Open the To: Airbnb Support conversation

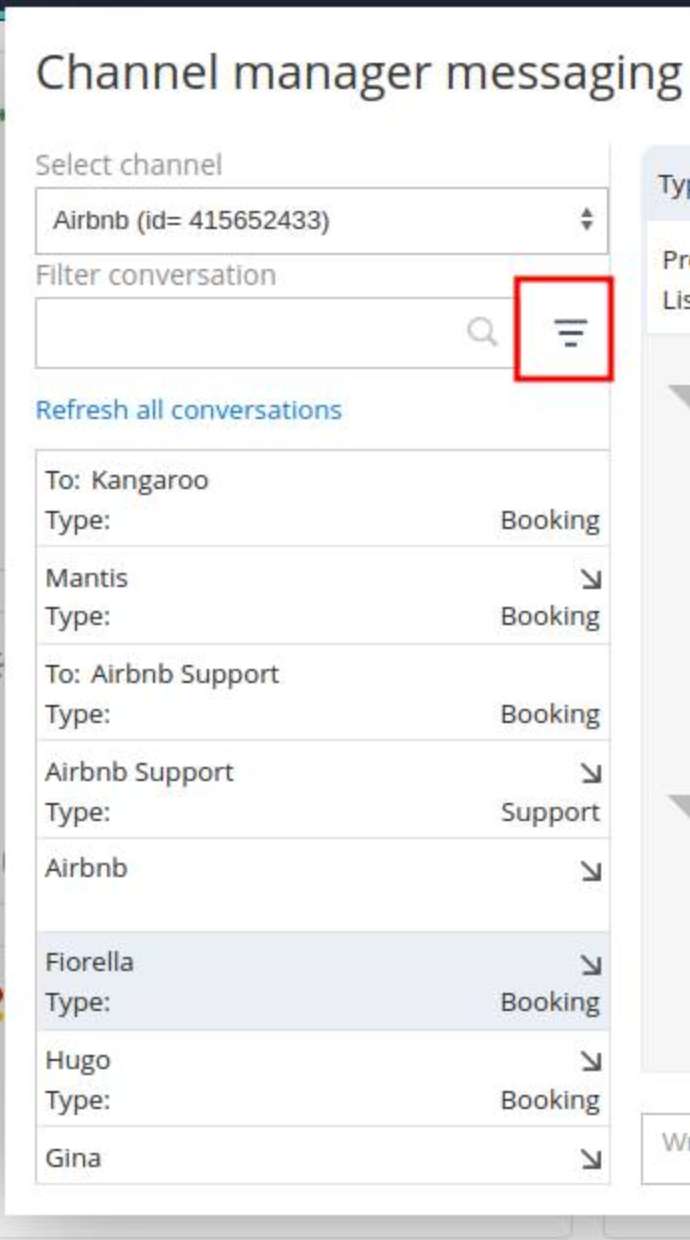click(x=322, y=693)
